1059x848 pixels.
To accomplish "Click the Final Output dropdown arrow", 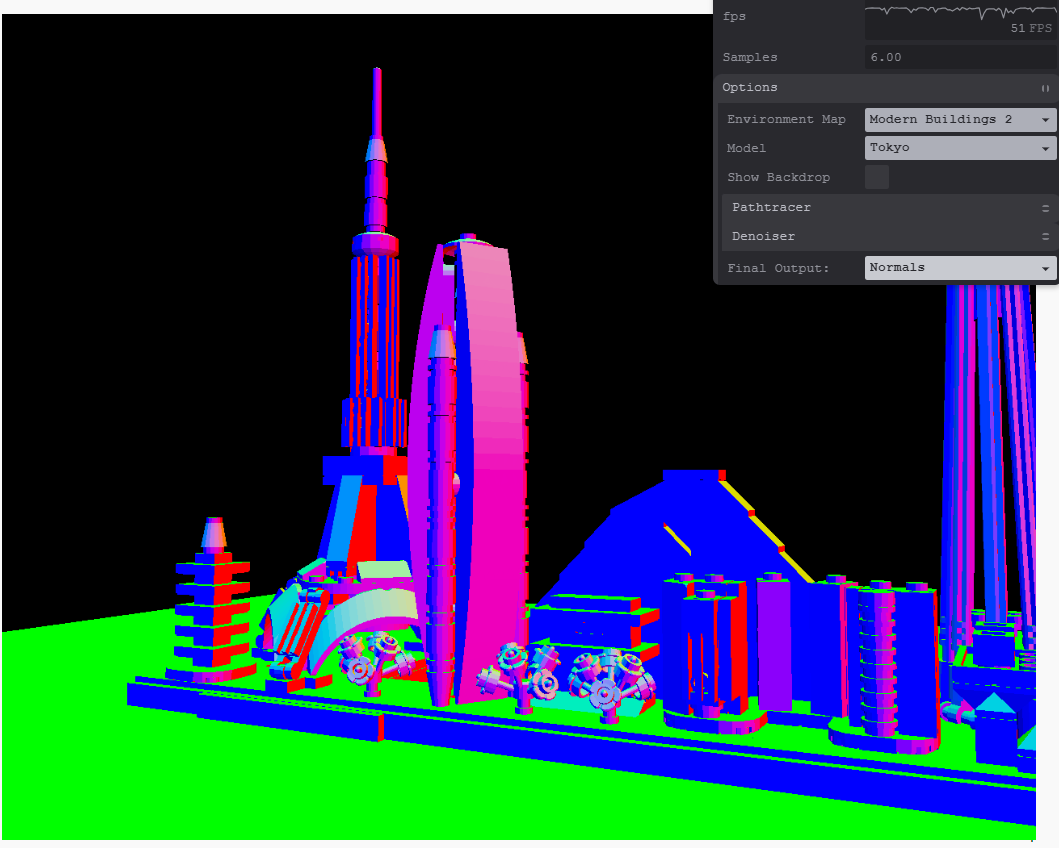I will tap(1045, 268).
